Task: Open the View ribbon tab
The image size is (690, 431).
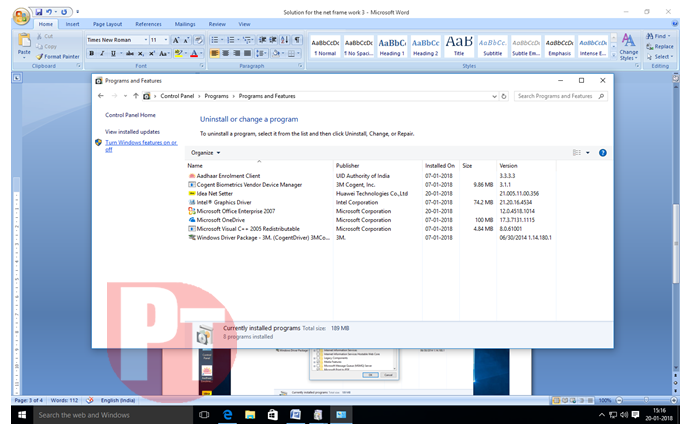Action: (244, 24)
